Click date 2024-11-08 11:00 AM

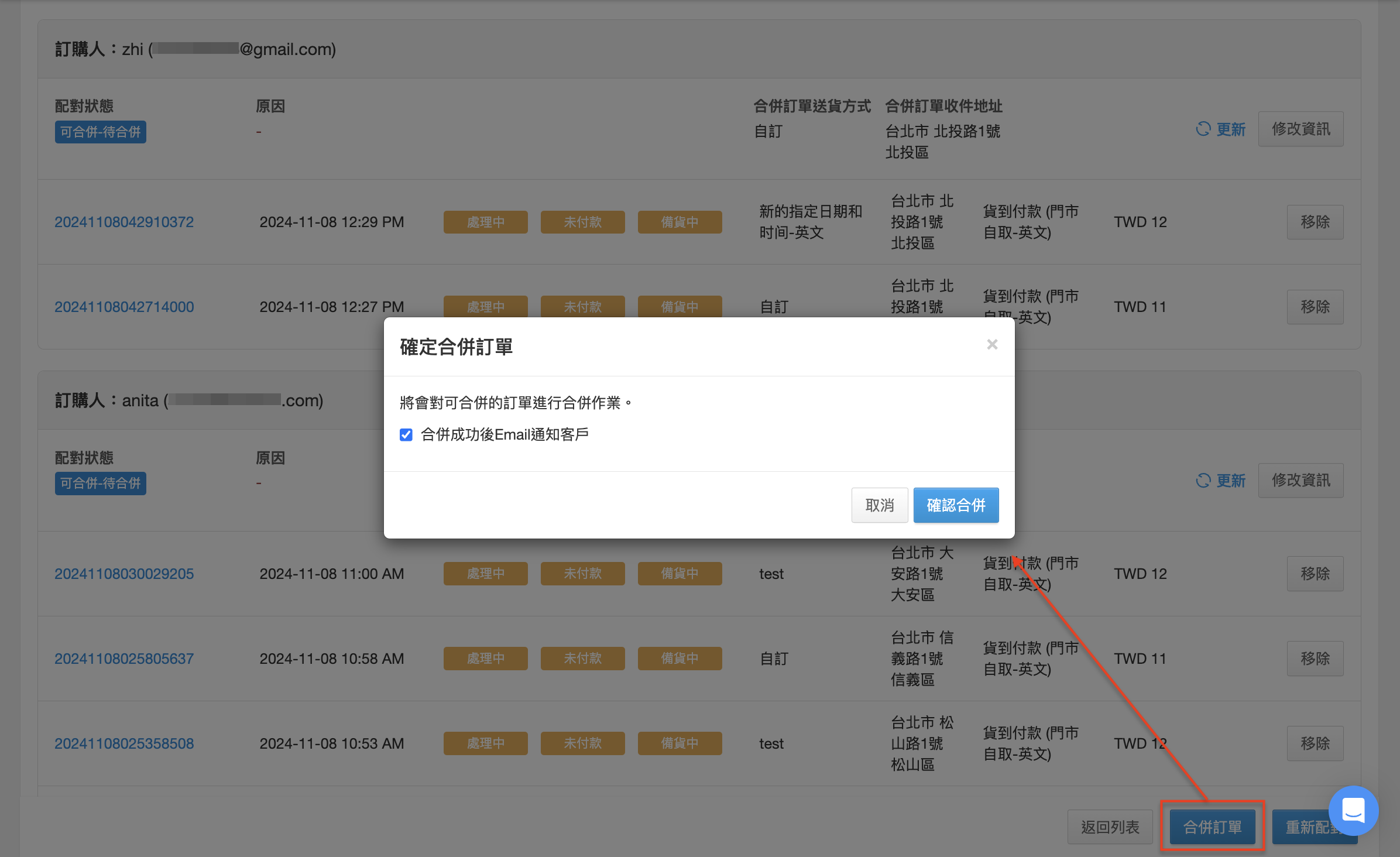[331, 574]
